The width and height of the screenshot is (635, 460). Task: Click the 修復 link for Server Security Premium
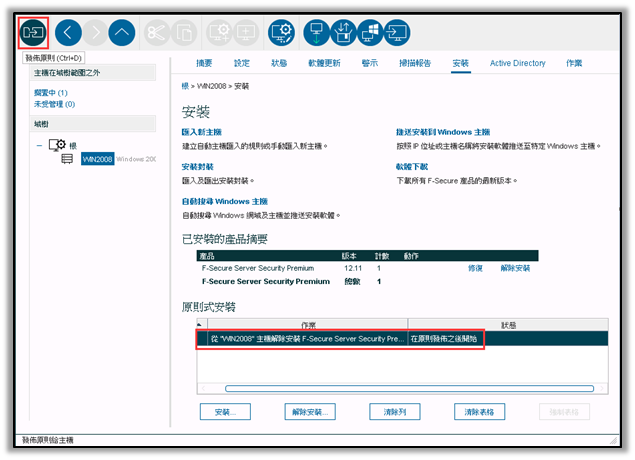tap(475, 268)
